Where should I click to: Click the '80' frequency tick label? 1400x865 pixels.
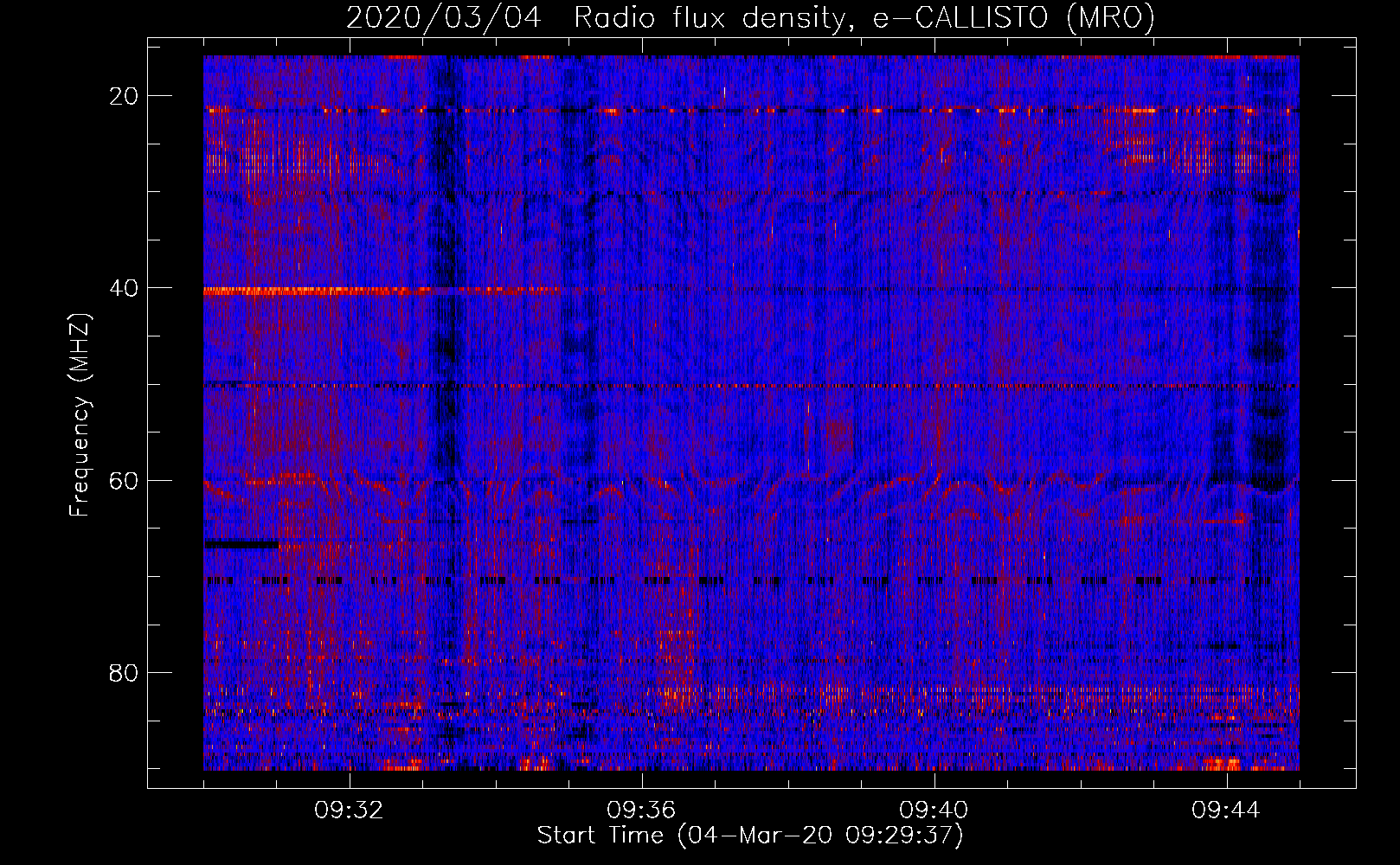coord(124,672)
